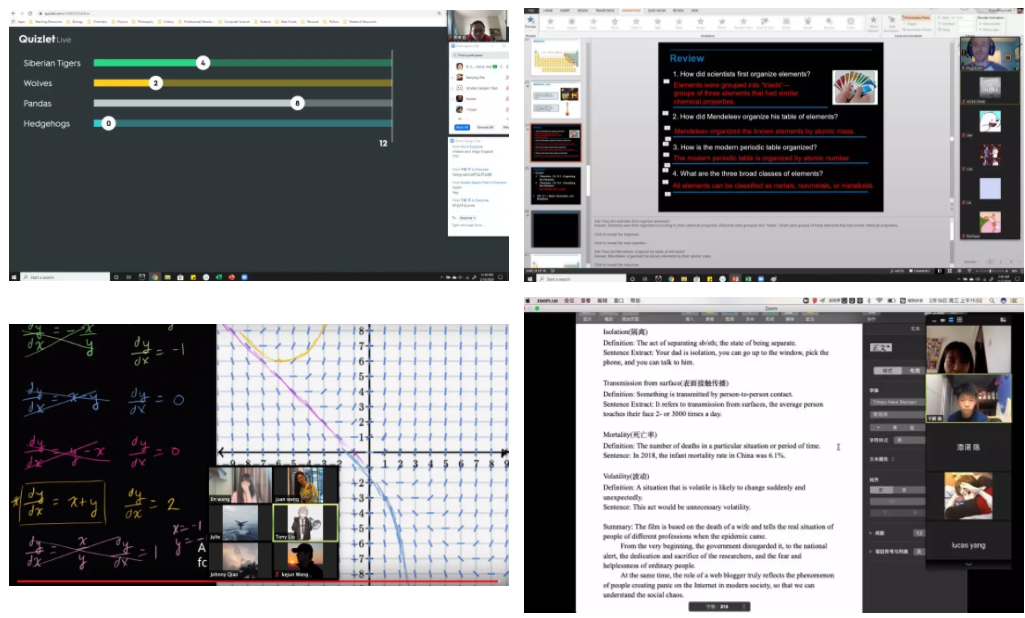Click the Preview animations button in PowerPoint
Viewport: 1025px width, 618px height.
(531, 23)
